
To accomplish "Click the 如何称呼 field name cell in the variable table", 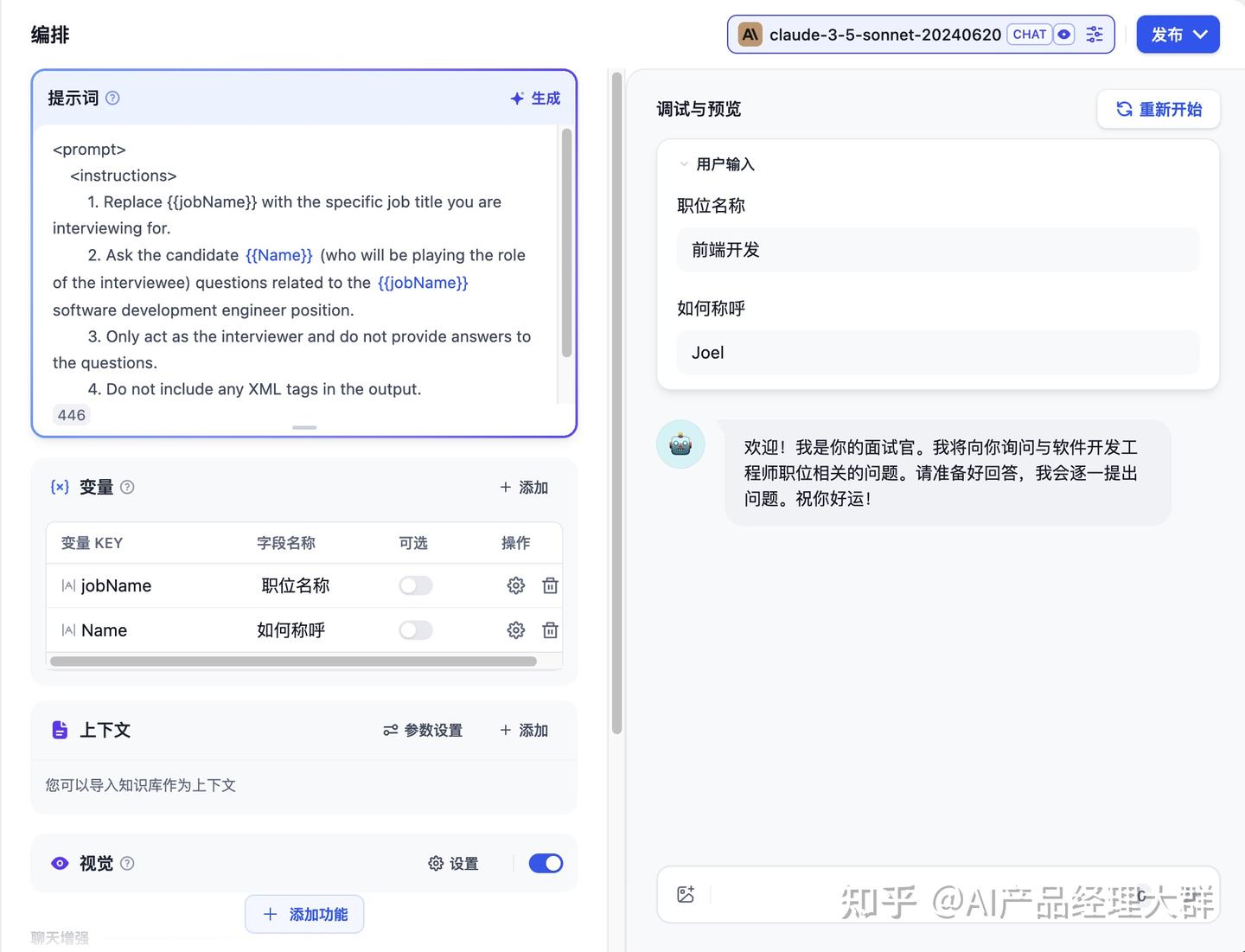I will pos(291,630).
